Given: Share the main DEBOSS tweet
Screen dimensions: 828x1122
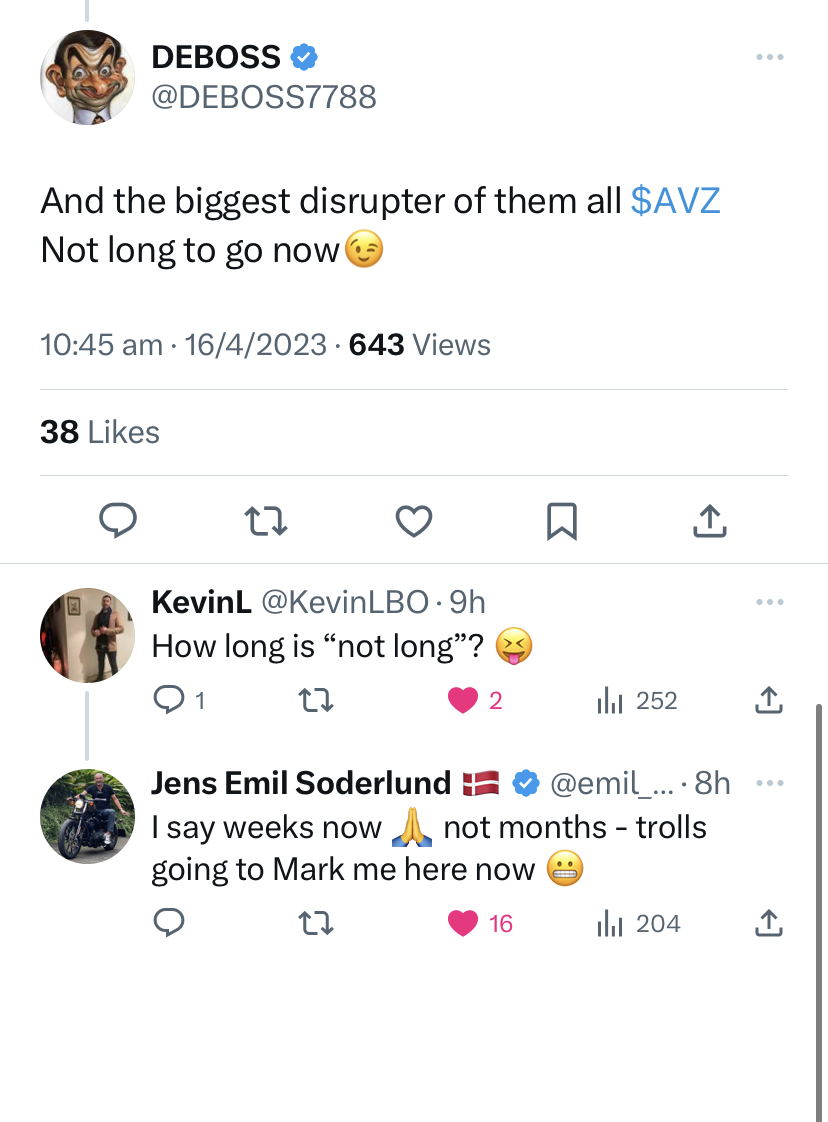Looking at the screenshot, I should coord(708,519).
